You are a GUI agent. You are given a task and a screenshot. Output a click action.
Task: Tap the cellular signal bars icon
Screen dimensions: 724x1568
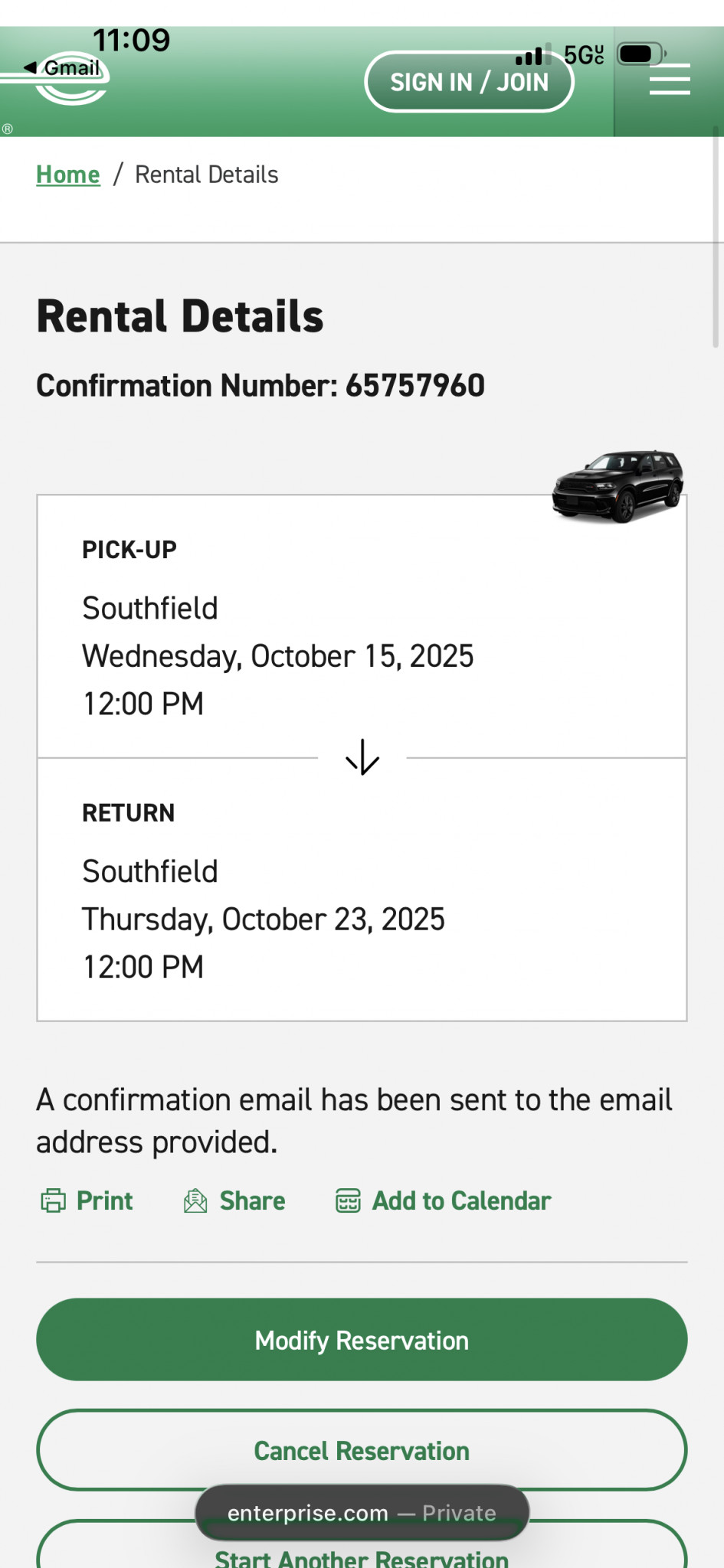click(530, 56)
